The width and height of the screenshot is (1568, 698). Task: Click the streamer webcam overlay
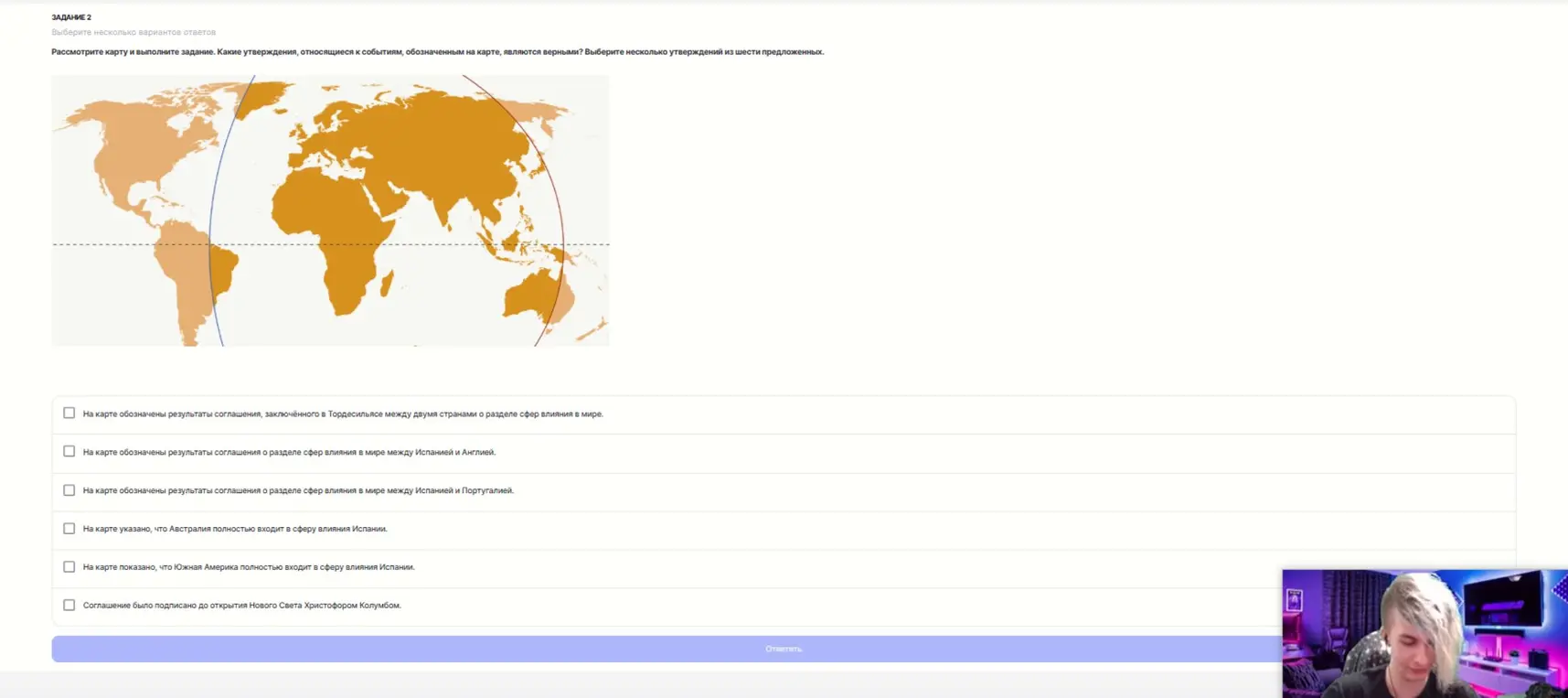point(1424,633)
